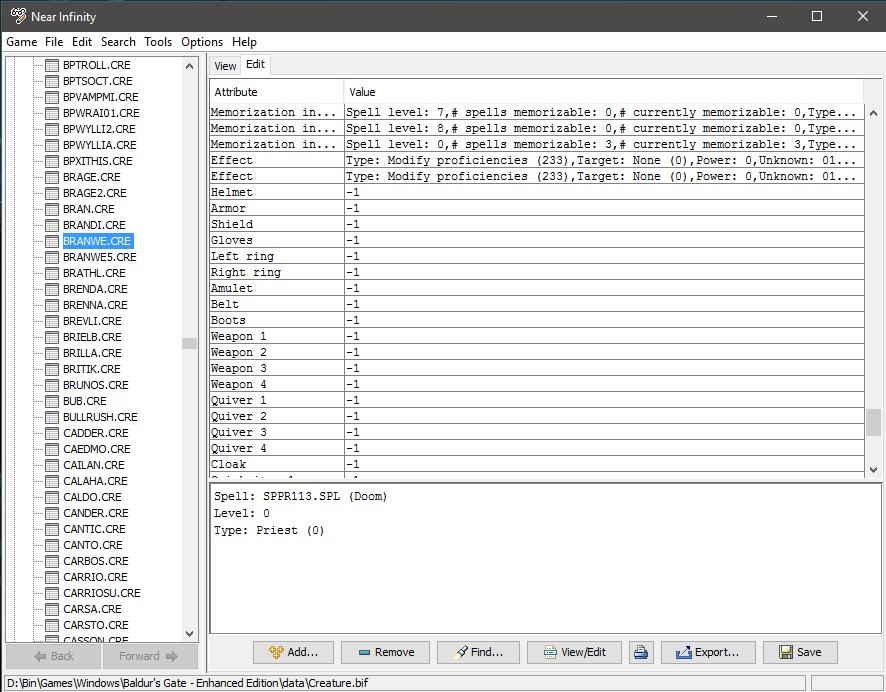Select the Edit tab above the attribute table
This screenshot has height=692, width=886.
tap(255, 64)
